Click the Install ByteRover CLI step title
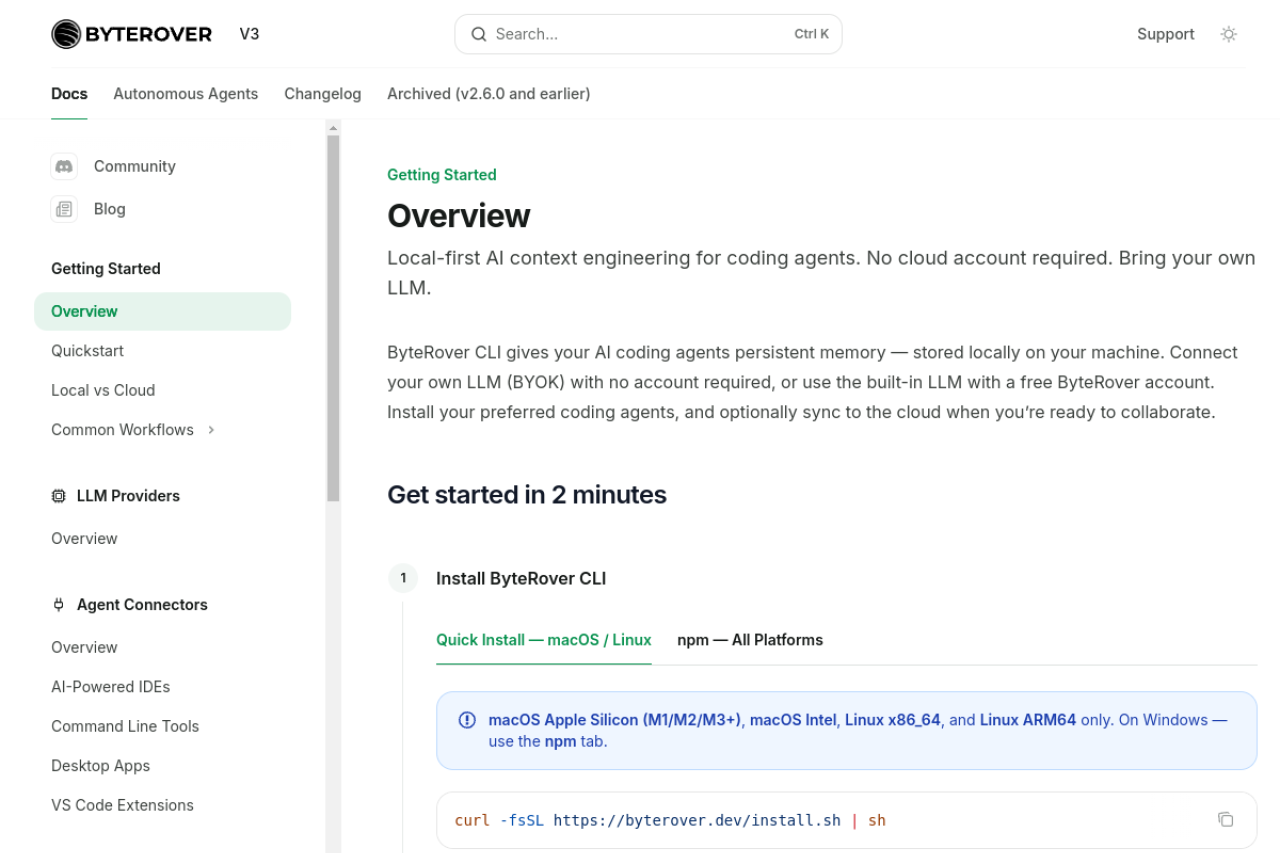Viewport: 1280px width, 853px height. (521, 579)
